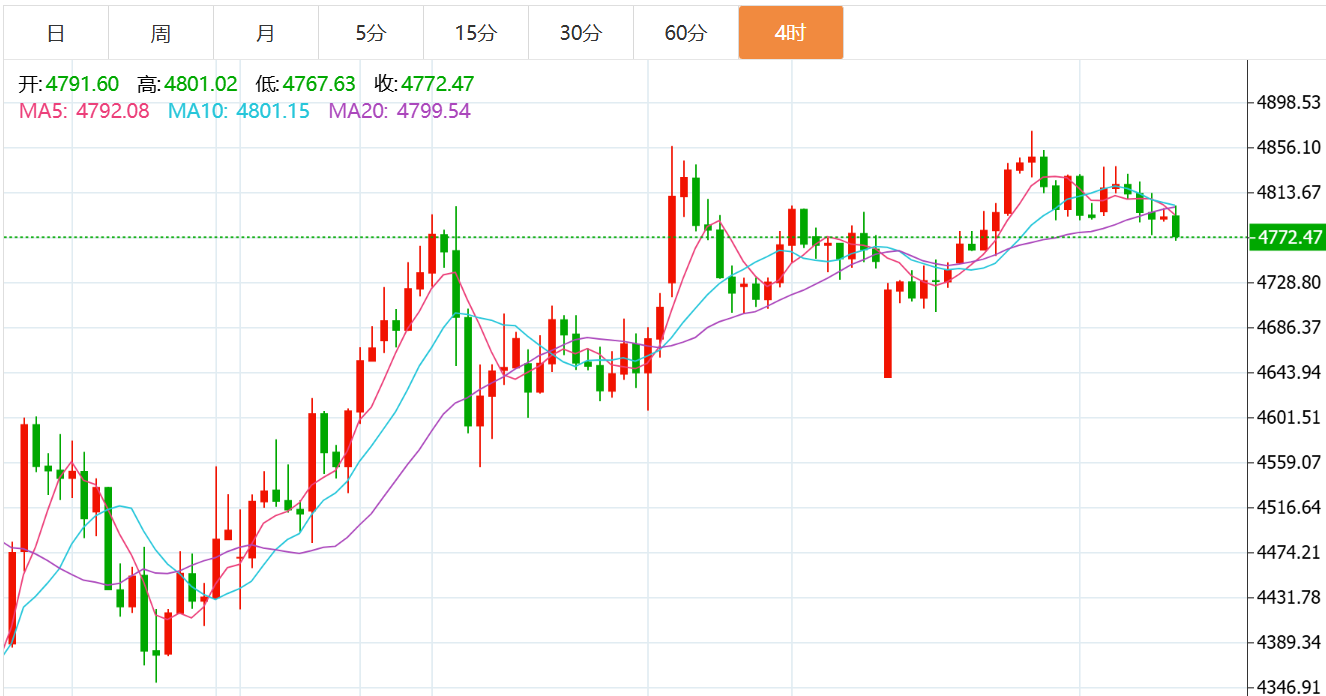1326x696 pixels.
Task: Choose the 30分 timeframe tab
Action: point(580,33)
